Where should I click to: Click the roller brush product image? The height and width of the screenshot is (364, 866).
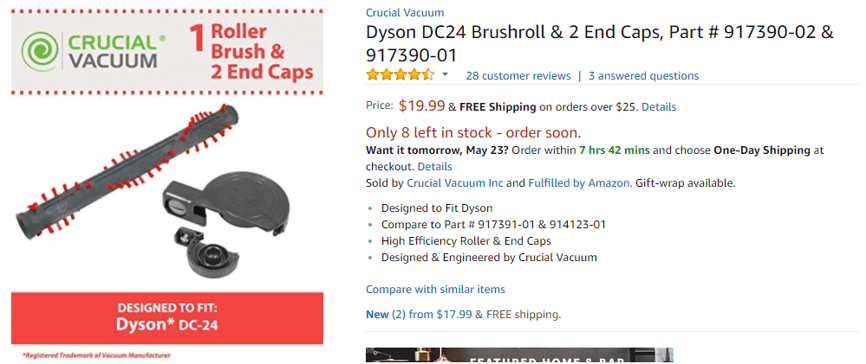click(x=128, y=170)
